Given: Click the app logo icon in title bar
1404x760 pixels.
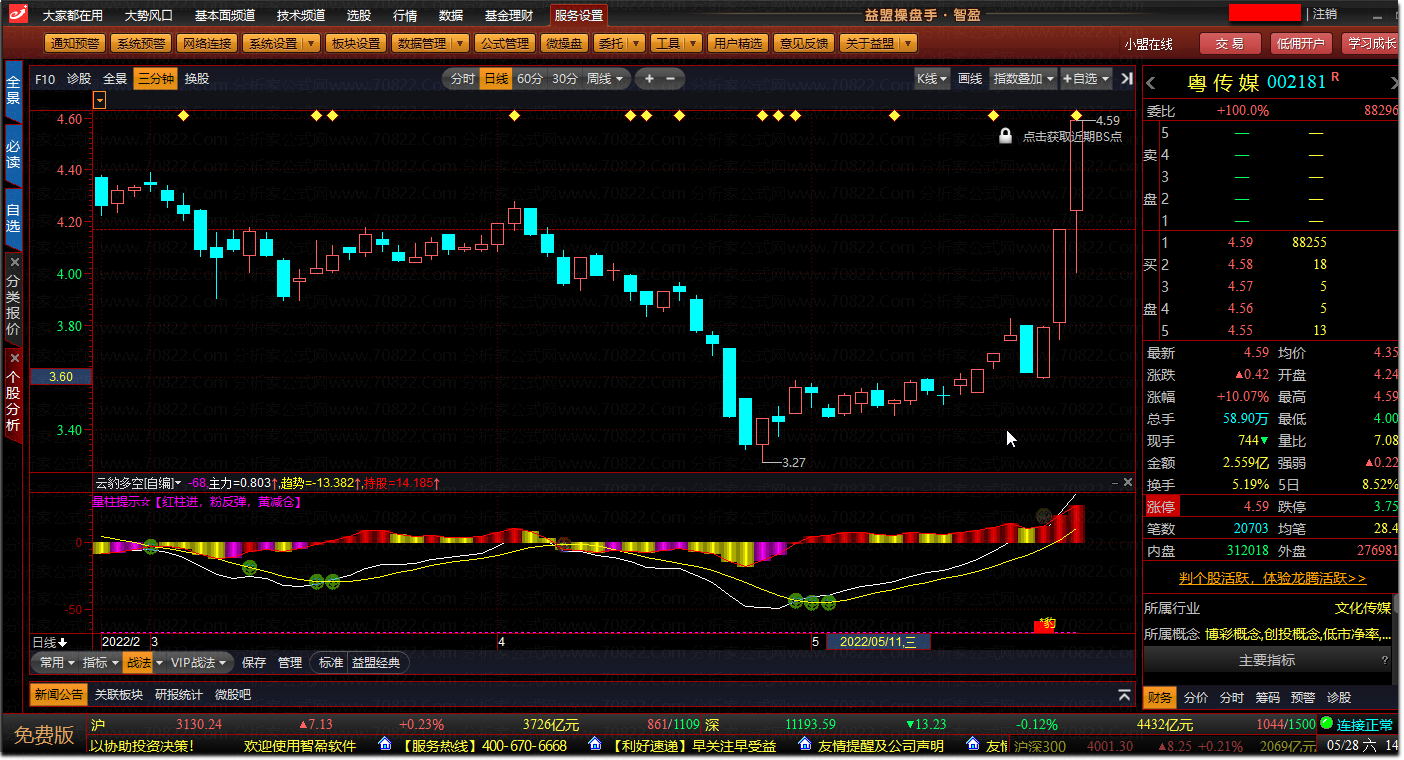Looking at the screenshot, I should 16,15.
